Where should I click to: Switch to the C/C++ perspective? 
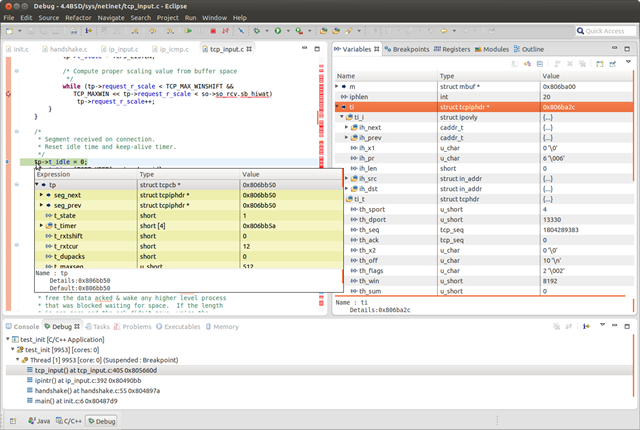tap(69, 421)
